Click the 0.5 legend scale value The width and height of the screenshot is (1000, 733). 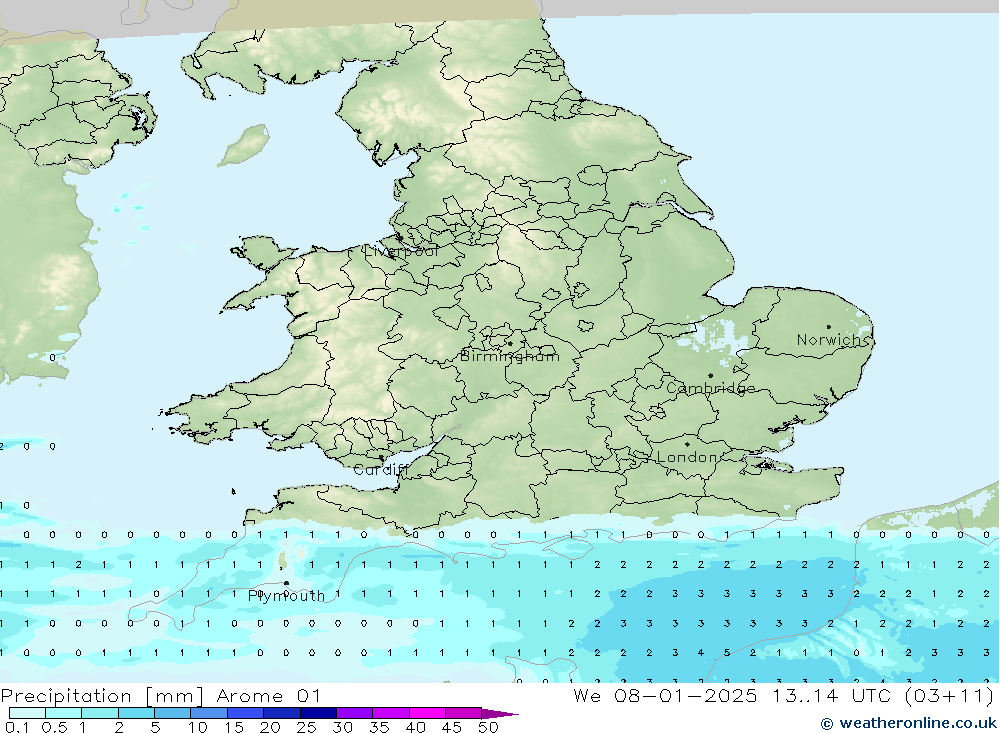point(54,727)
